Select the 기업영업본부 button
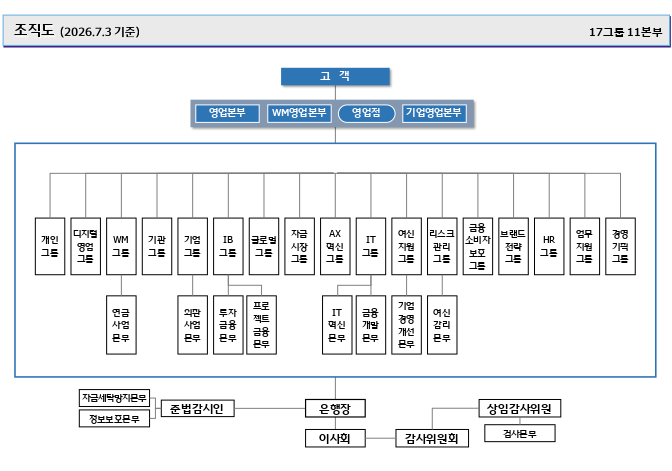672x471 pixels. (x=434, y=113)
